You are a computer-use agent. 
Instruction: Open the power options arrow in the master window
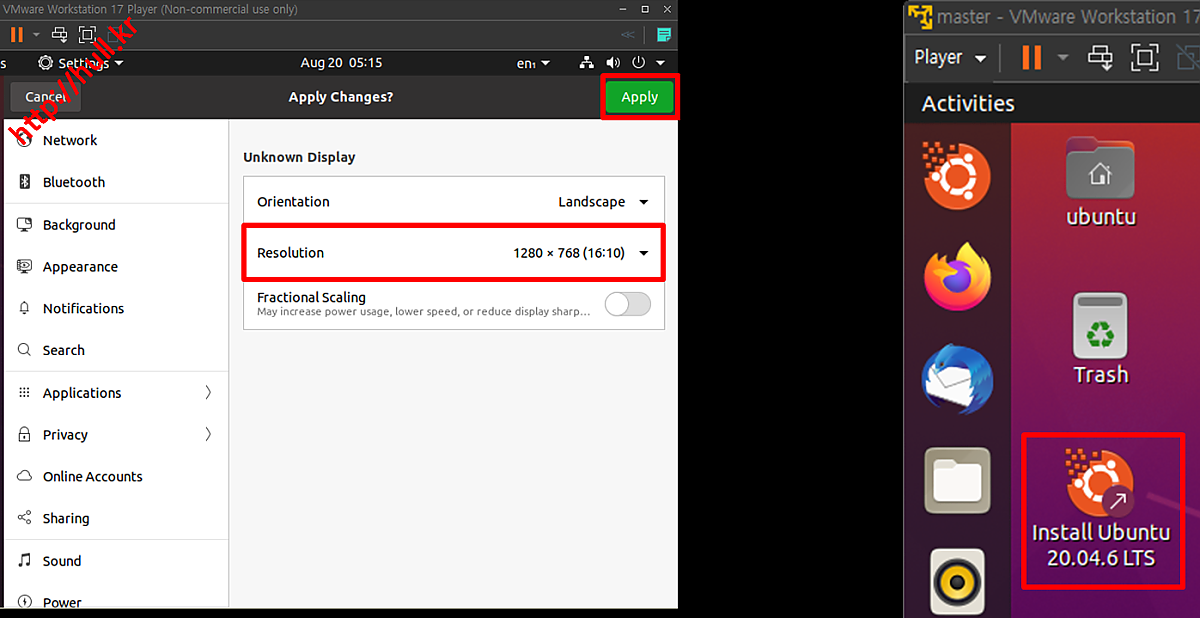pyautogui.click(x=1062, y=57)
